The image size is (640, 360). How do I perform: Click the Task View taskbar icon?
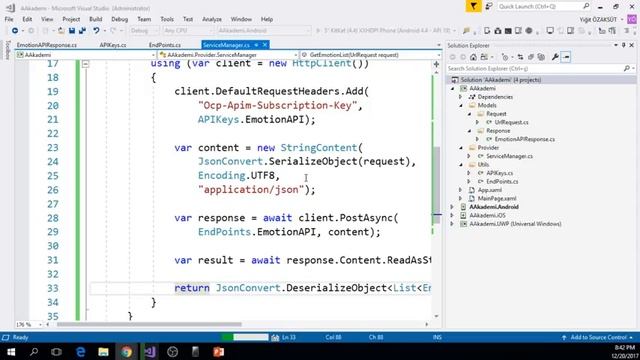[57, 351]
